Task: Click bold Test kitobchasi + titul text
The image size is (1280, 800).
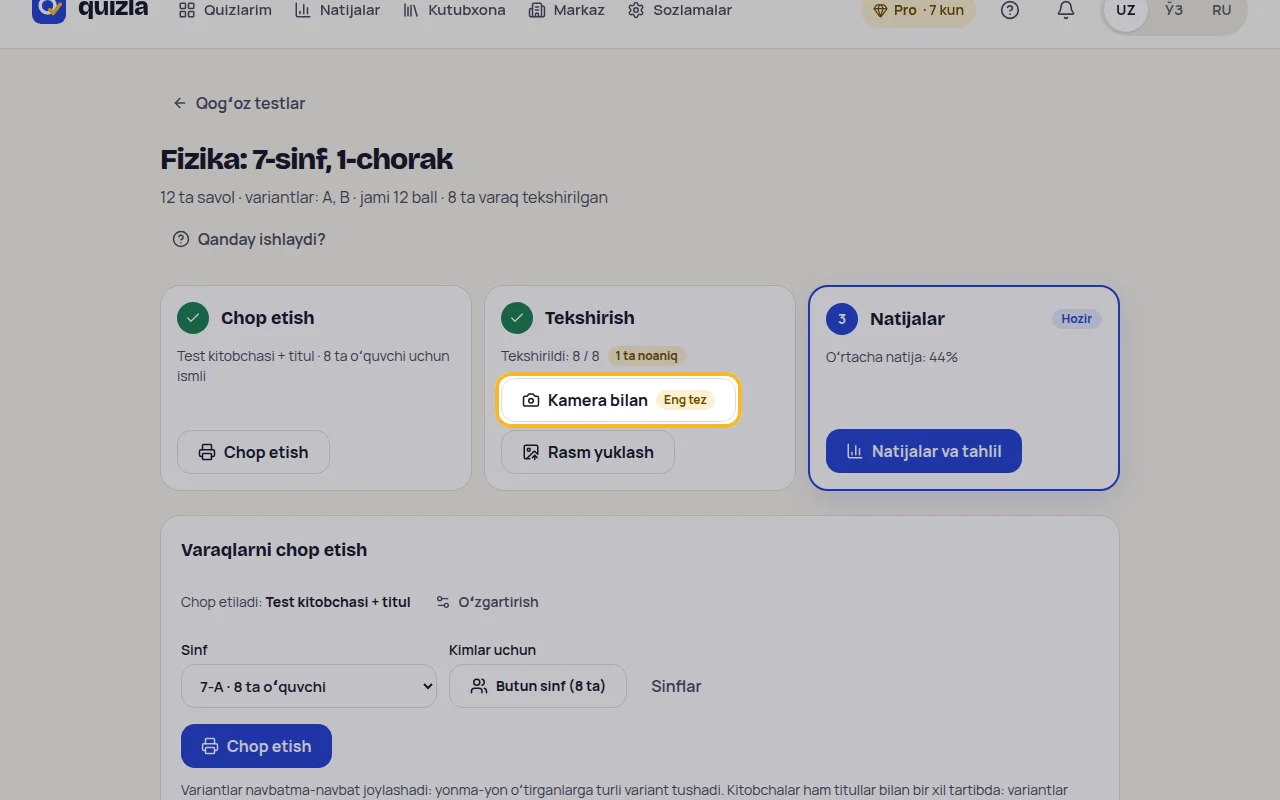Action: click(x=338, y=602)
